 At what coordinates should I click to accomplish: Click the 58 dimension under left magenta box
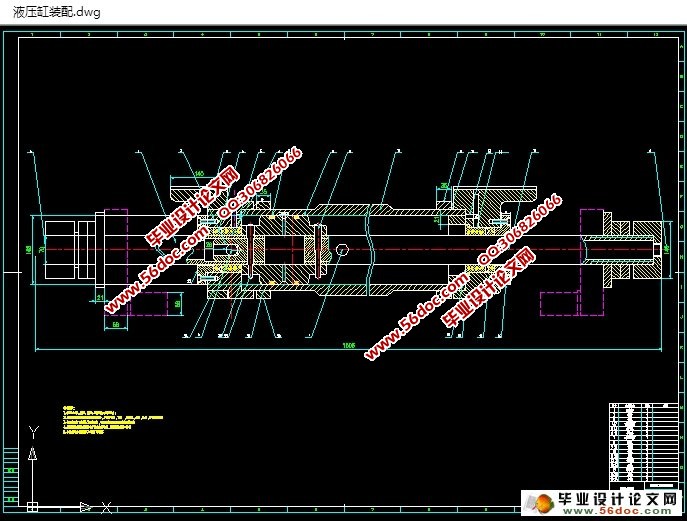[x=115, y=324]
